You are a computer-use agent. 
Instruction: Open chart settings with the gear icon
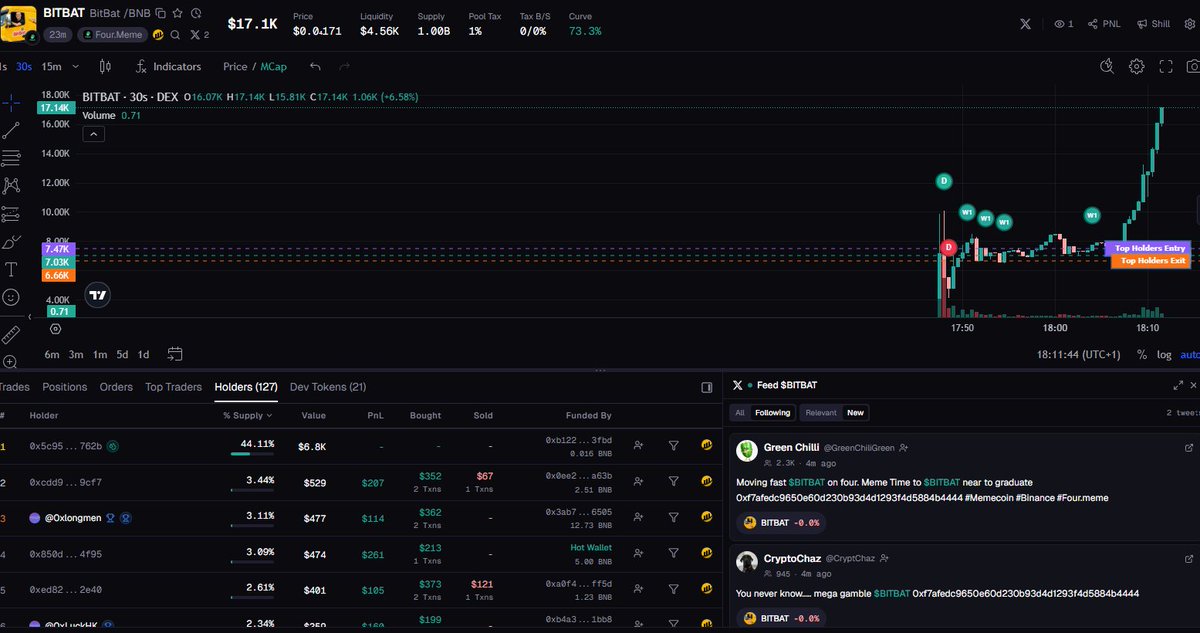1136,66
